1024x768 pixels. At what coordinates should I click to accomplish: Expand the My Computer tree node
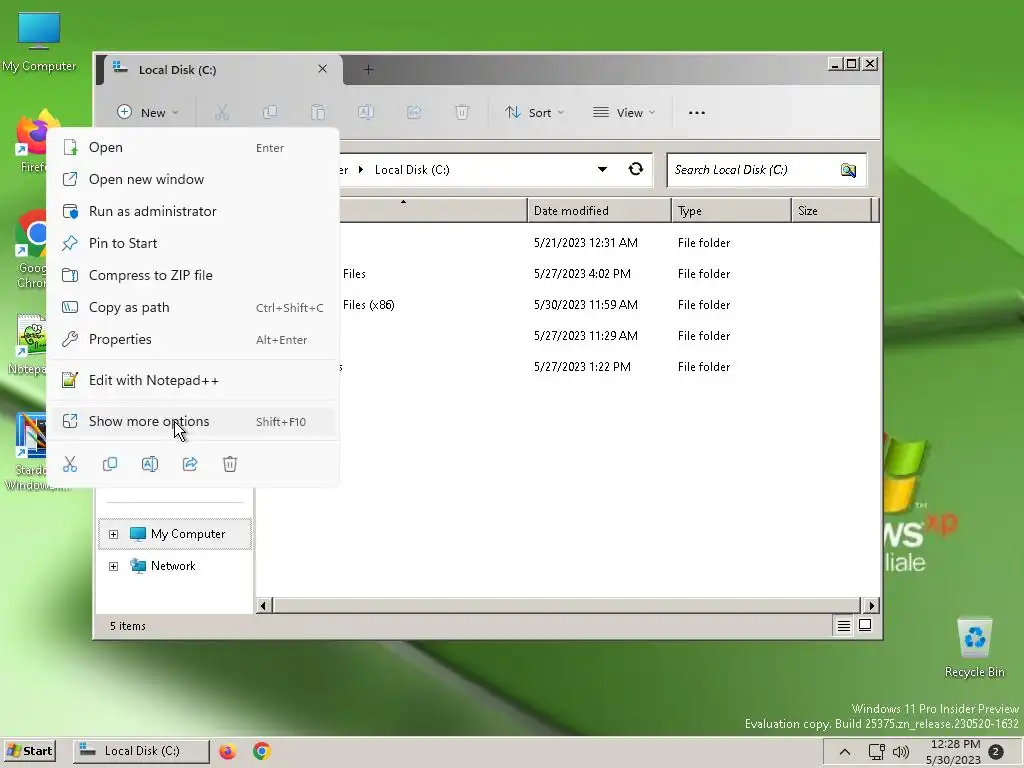[x=114, y=534]
